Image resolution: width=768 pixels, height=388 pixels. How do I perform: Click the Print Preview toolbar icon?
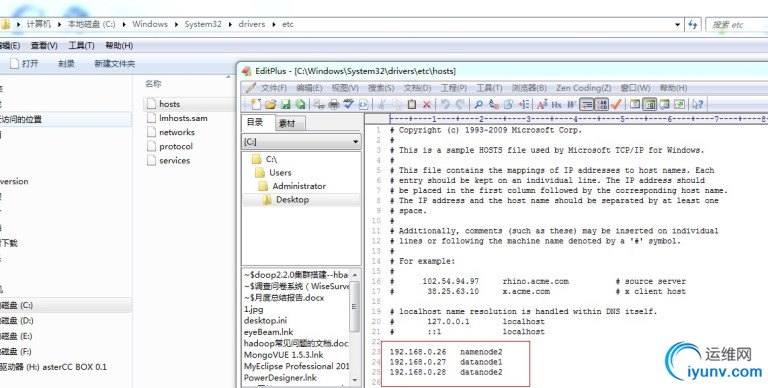point(319,104)
